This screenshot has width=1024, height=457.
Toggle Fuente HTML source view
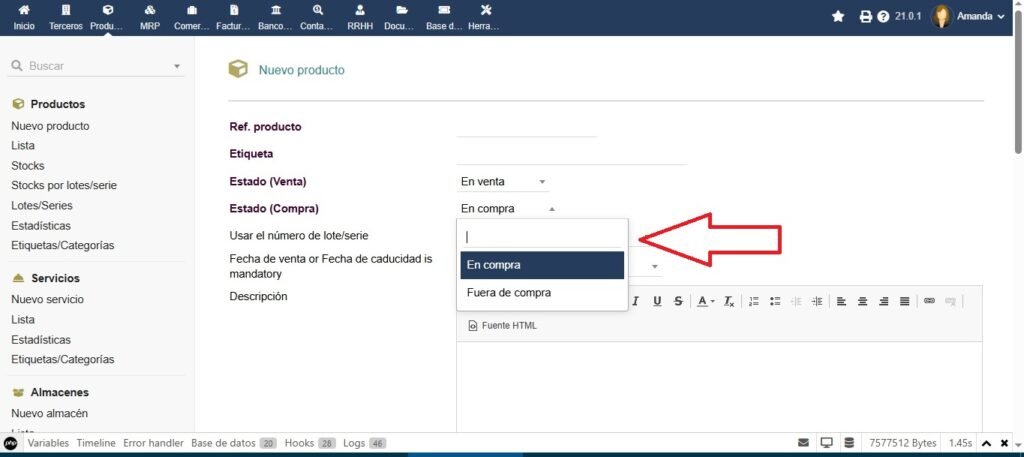pyautogui.click(x=502, y=325)
